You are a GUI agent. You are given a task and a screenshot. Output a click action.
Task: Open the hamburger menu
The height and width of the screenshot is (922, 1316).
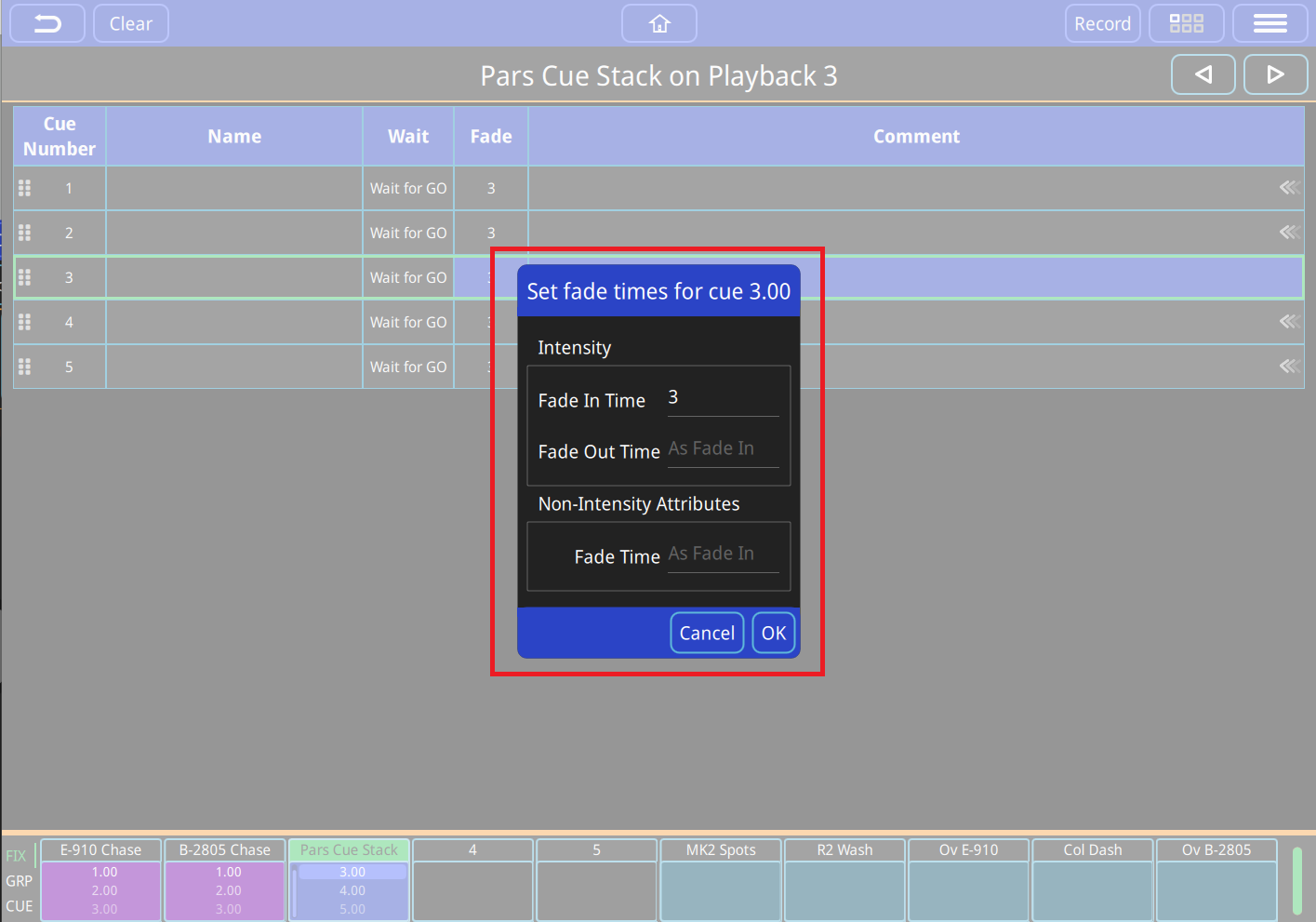pyautogui.click(x=1269, y=23)
